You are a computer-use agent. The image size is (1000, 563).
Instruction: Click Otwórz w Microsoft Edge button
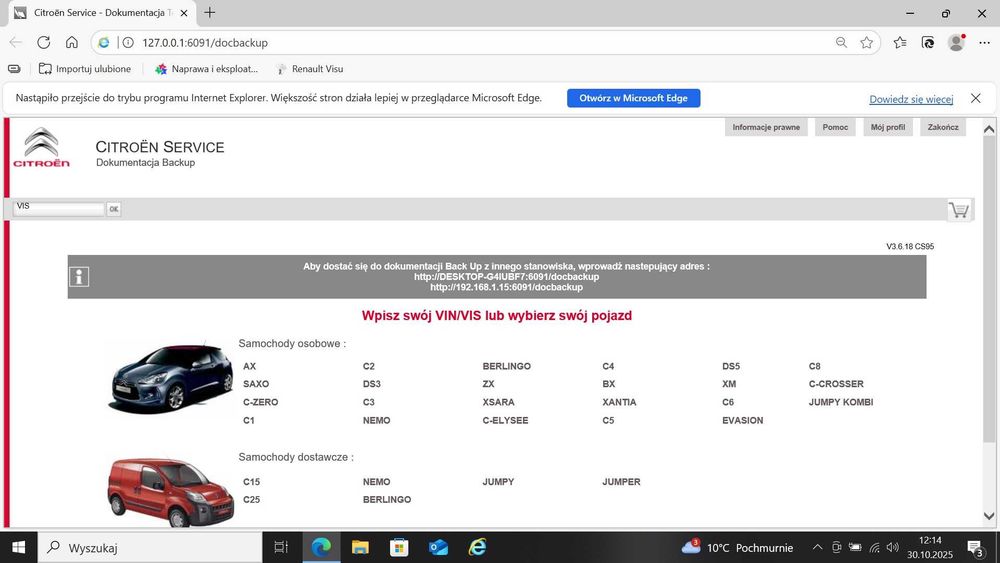click(x=633, y=98)
